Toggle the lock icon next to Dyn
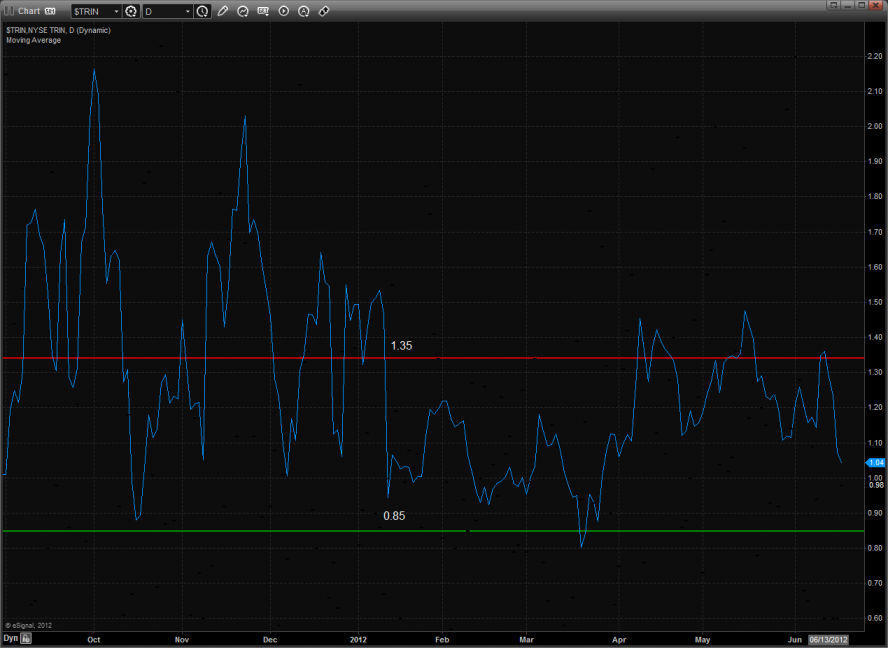The height and width of the screenshot is (648, 888). [x=27, y=638]
